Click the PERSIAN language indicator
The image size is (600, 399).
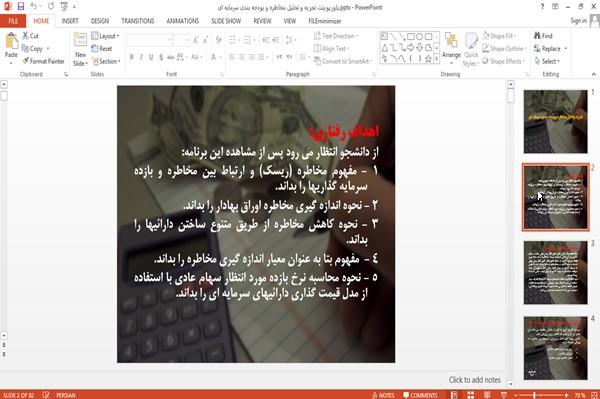click(66, 395)
